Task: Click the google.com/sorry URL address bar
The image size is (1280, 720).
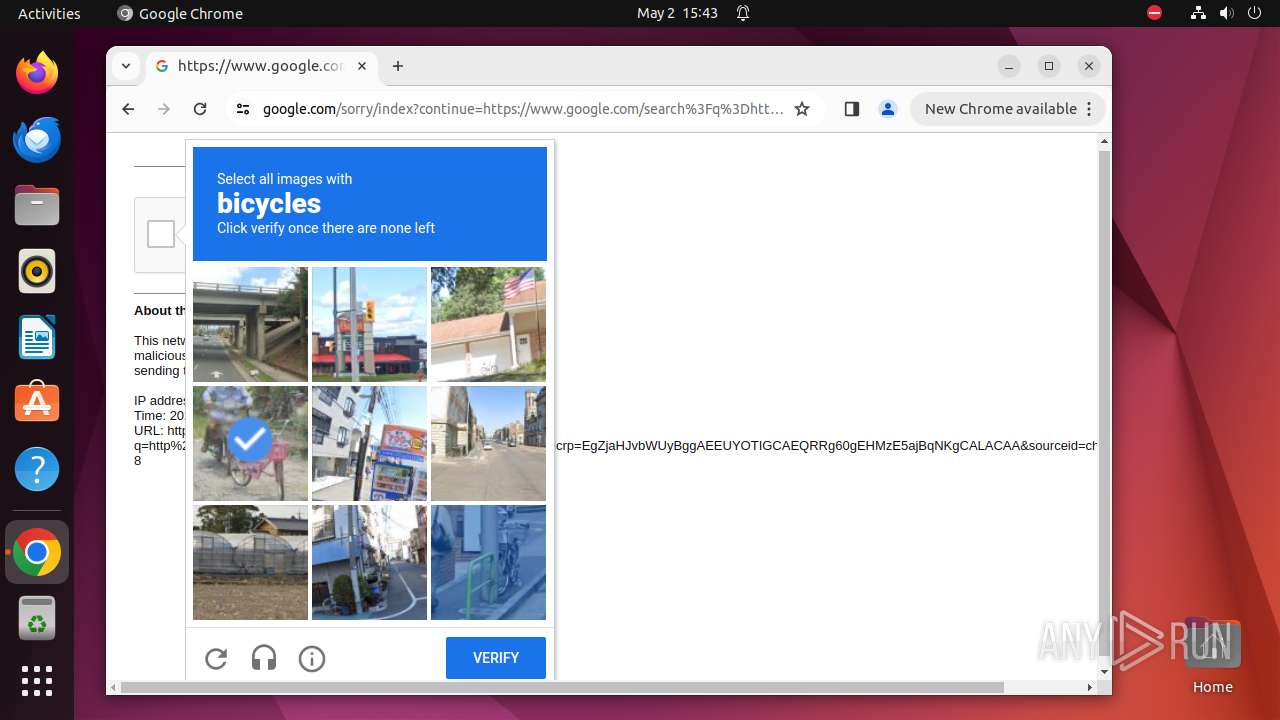Action: pyautogui.click(x=523, y=109)
